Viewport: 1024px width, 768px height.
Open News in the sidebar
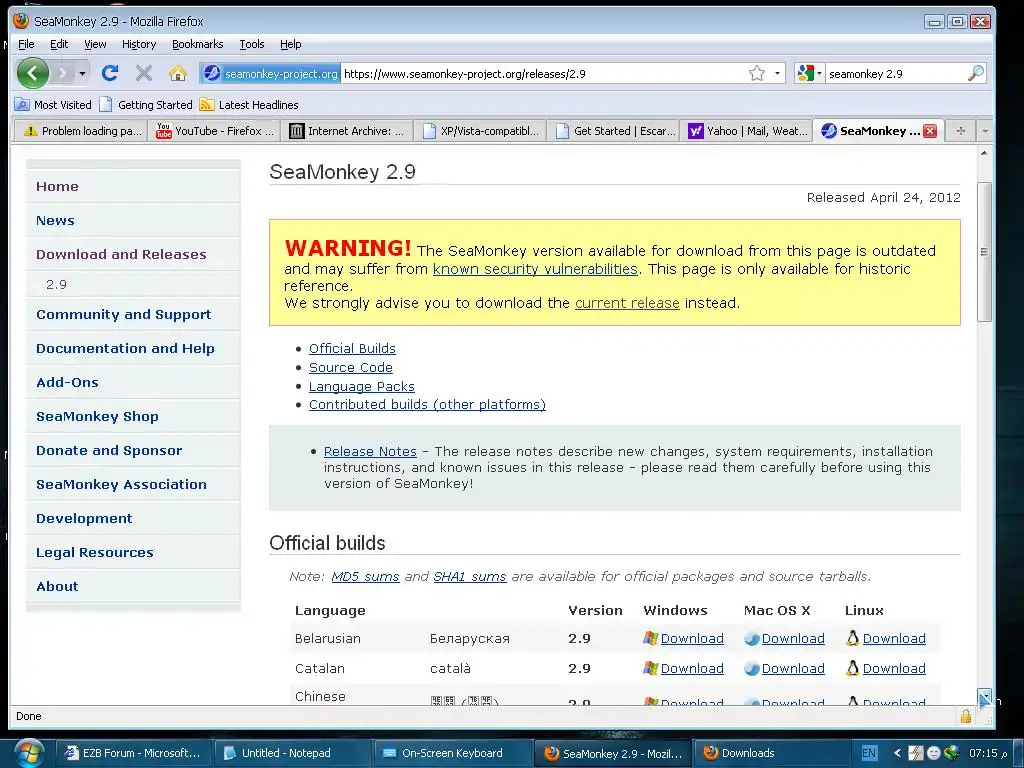point(56,220)
